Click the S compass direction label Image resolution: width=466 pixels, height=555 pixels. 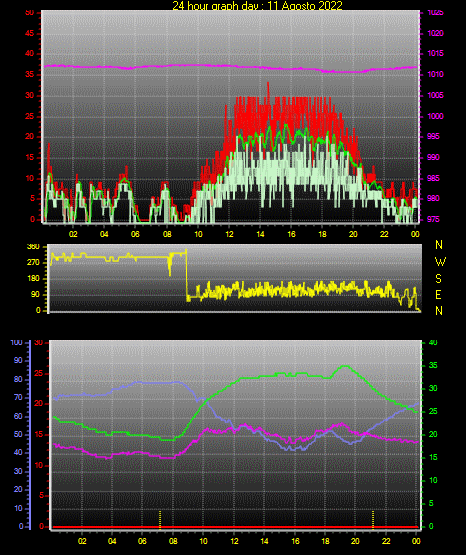pyautogui.click(x=439, y=279)
